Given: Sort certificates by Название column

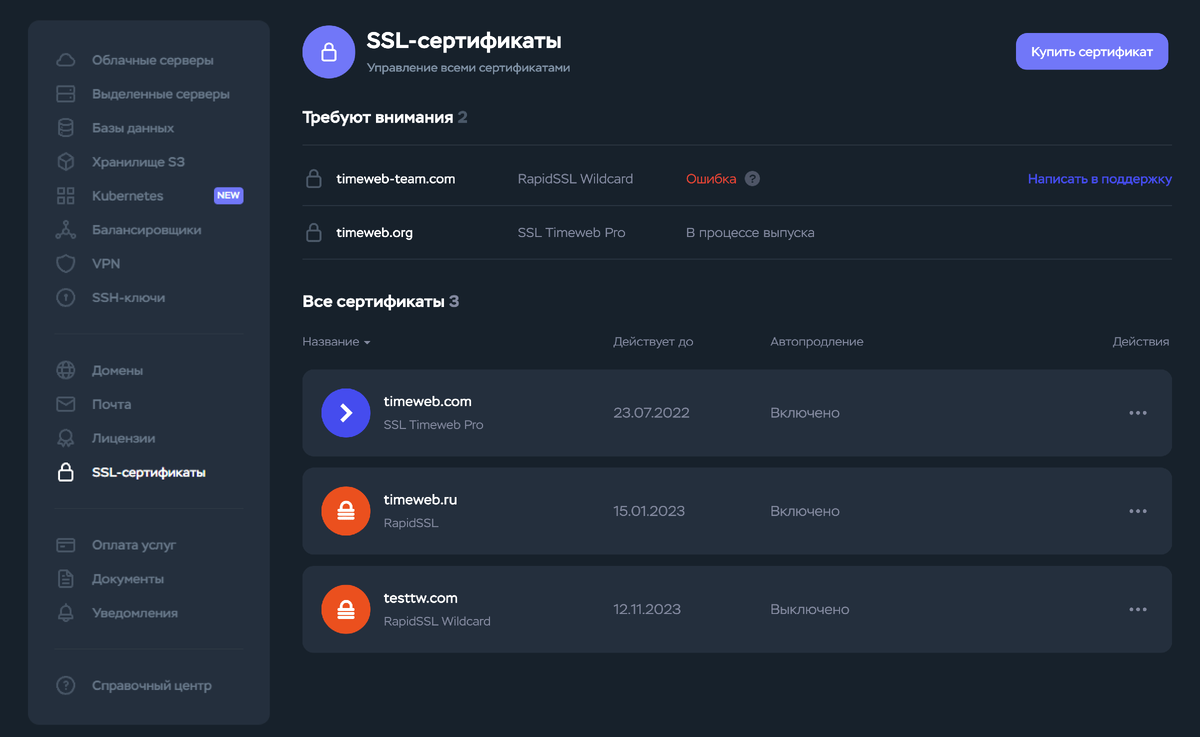Looking at the screenshot, I should [x=336, y=342].
